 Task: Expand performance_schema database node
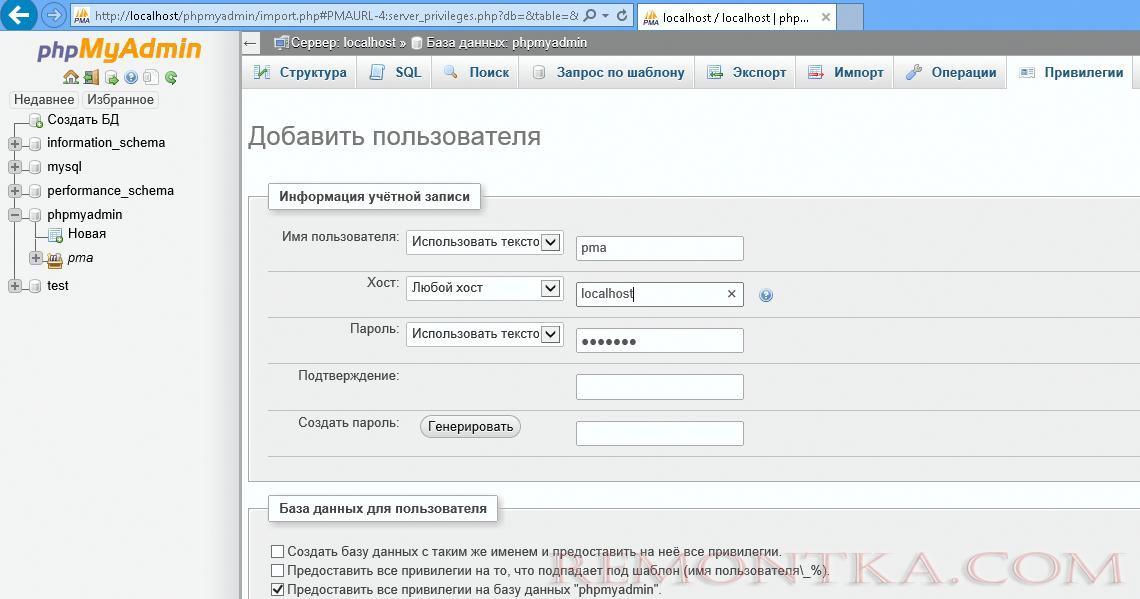click(x=15, y=191)
